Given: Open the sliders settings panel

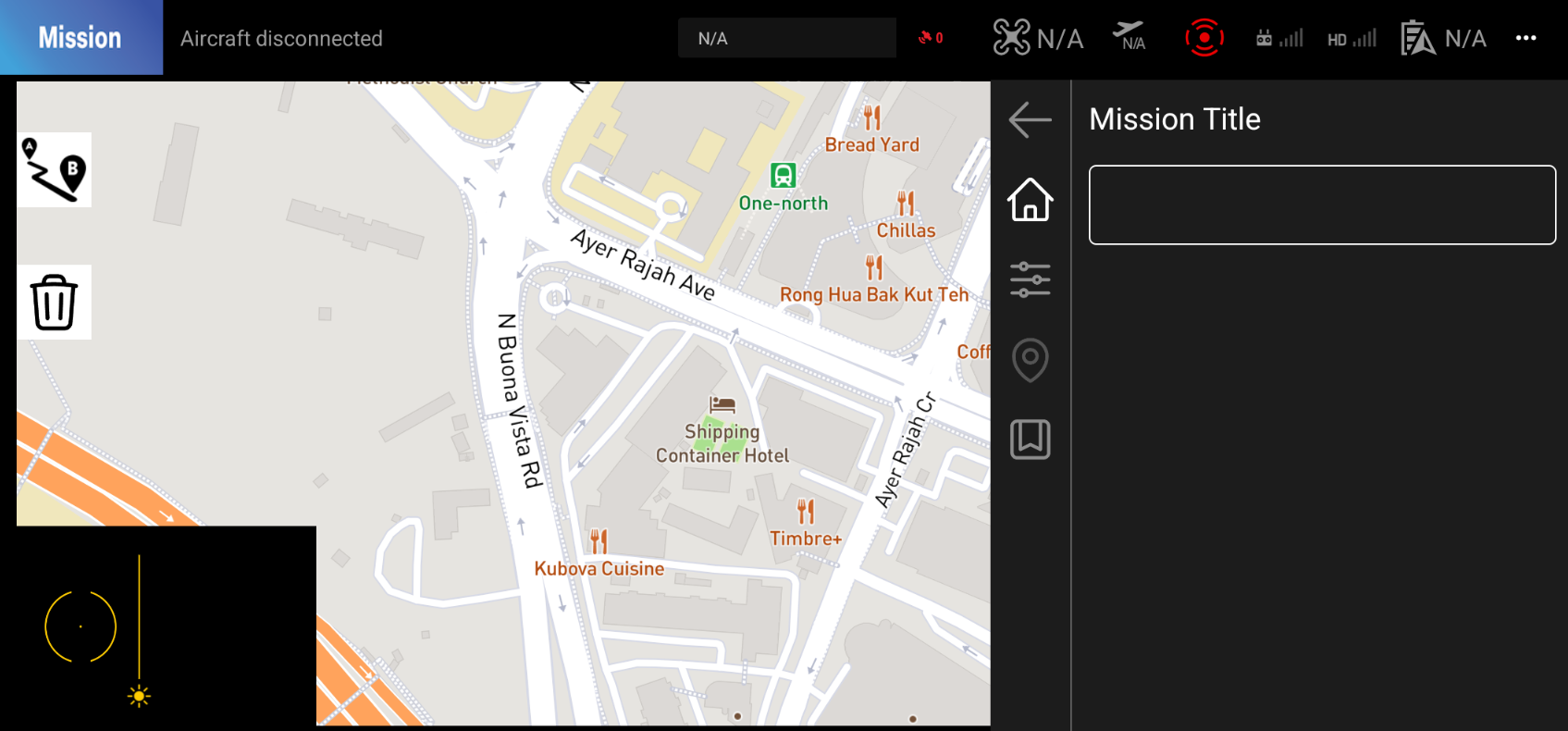Looking at the screenshot, I should click(x=1030, y=279).
